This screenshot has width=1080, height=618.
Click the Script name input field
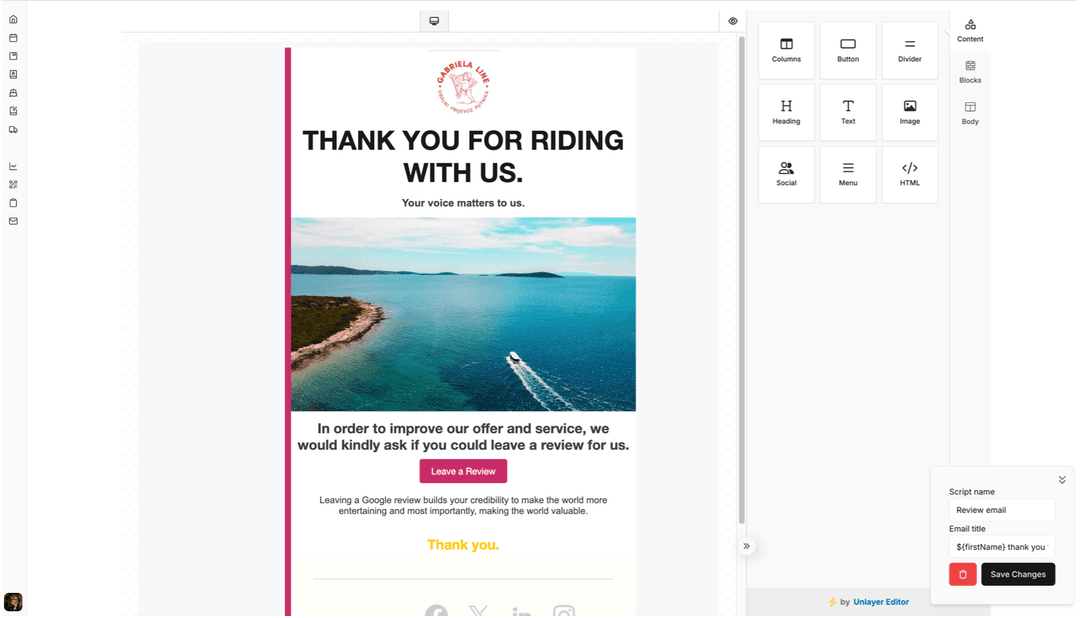(x=1001, y=510)
